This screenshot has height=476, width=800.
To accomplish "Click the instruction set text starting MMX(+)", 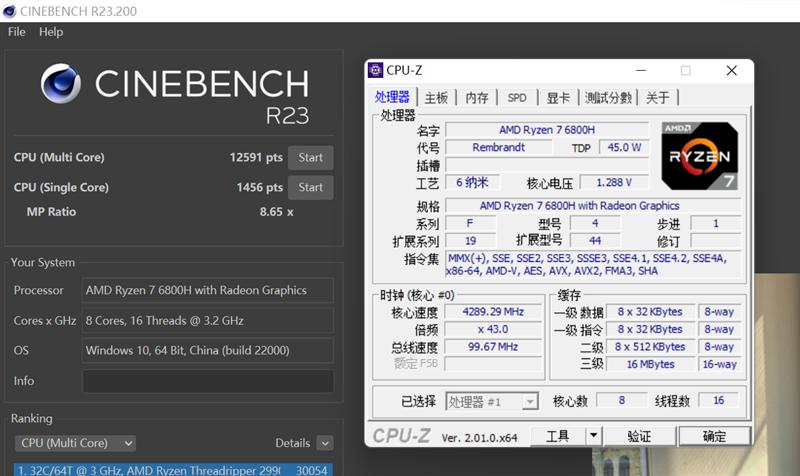I will tap(593, 265).
